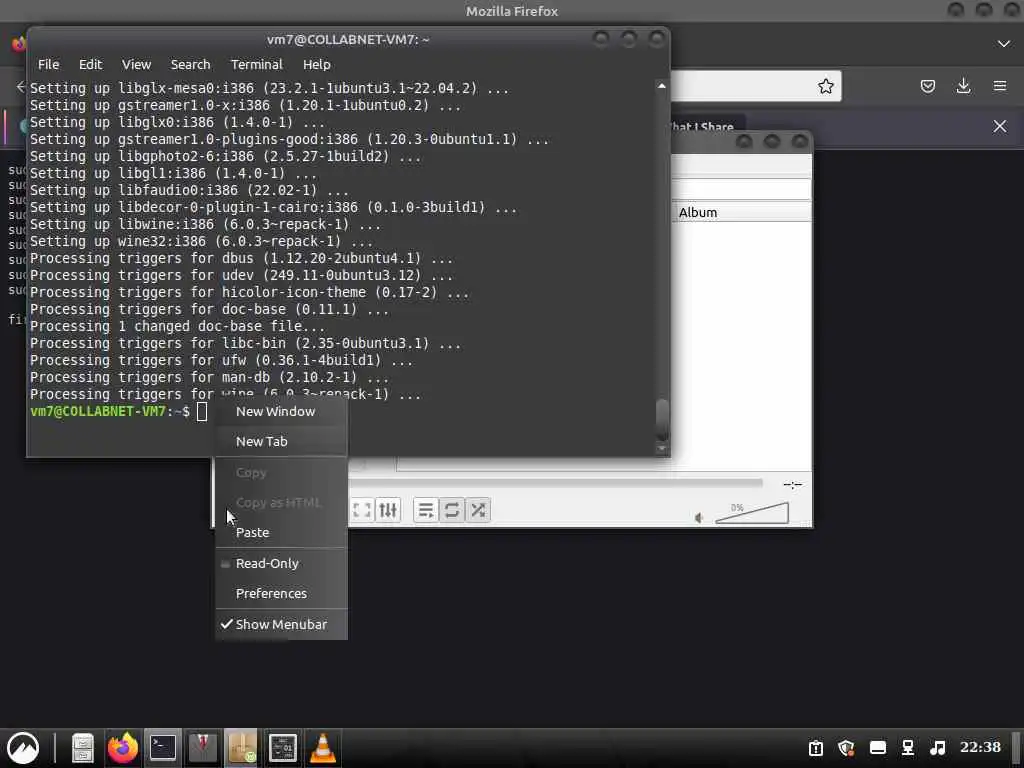The height and width of the screenshot is (768, 1024).
Task: Open the file manager from taskbar
Action: click(83, 747)
